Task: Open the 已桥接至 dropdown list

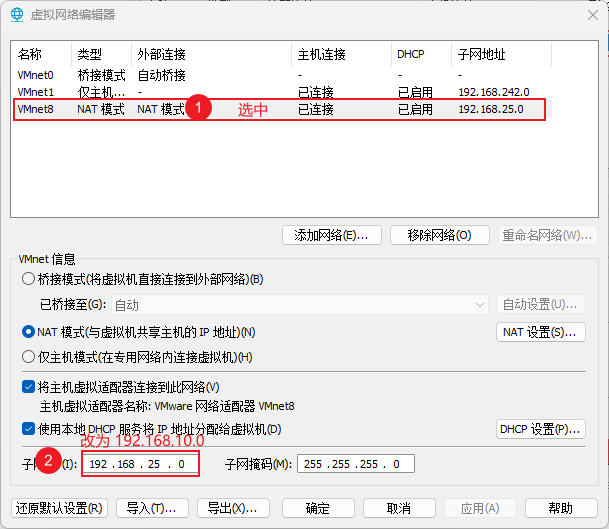Action: click(x=300, y=304)
